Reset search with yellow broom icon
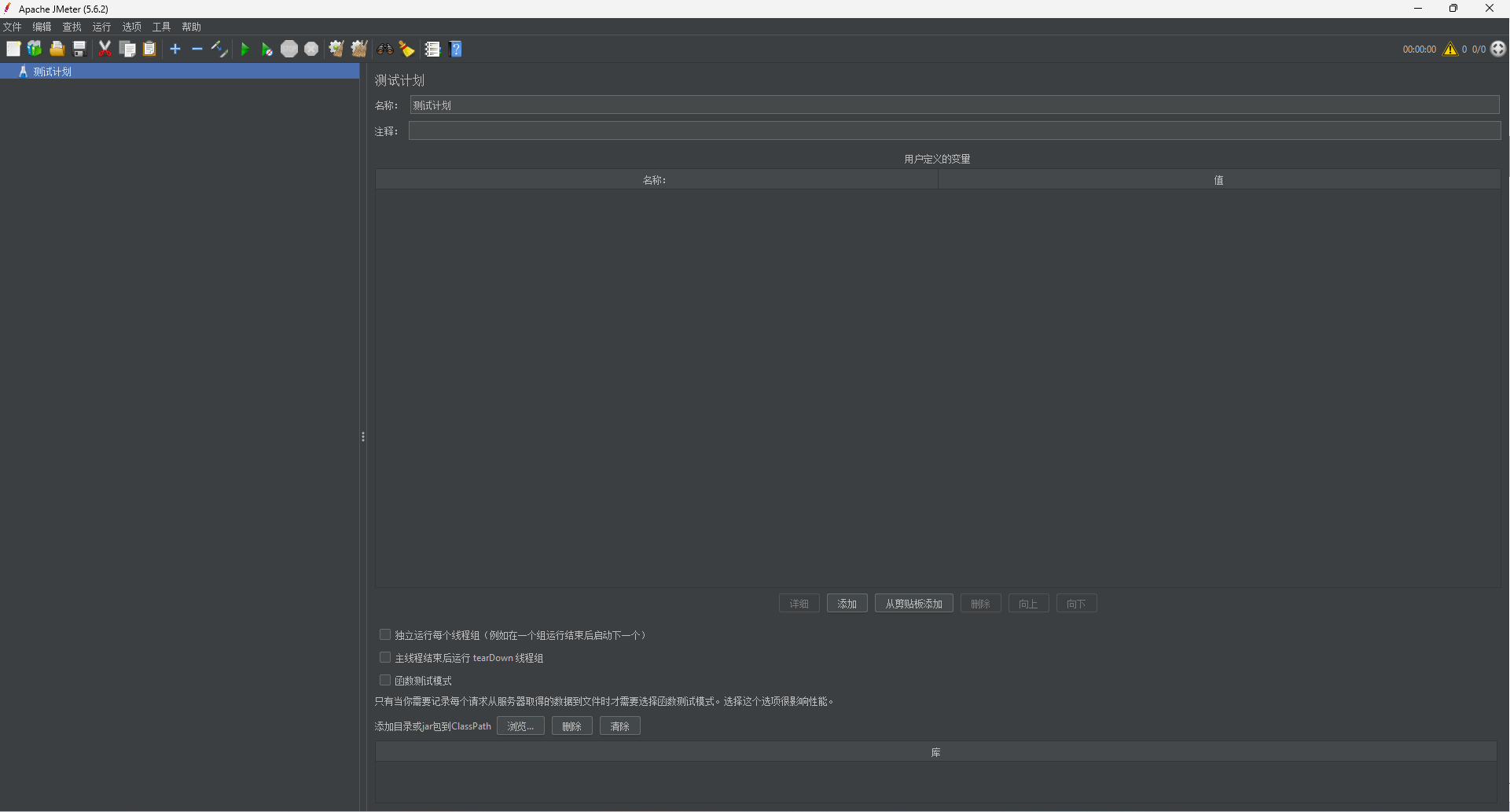The width and height of the screenshot is (1510, 812). [406, 49]
